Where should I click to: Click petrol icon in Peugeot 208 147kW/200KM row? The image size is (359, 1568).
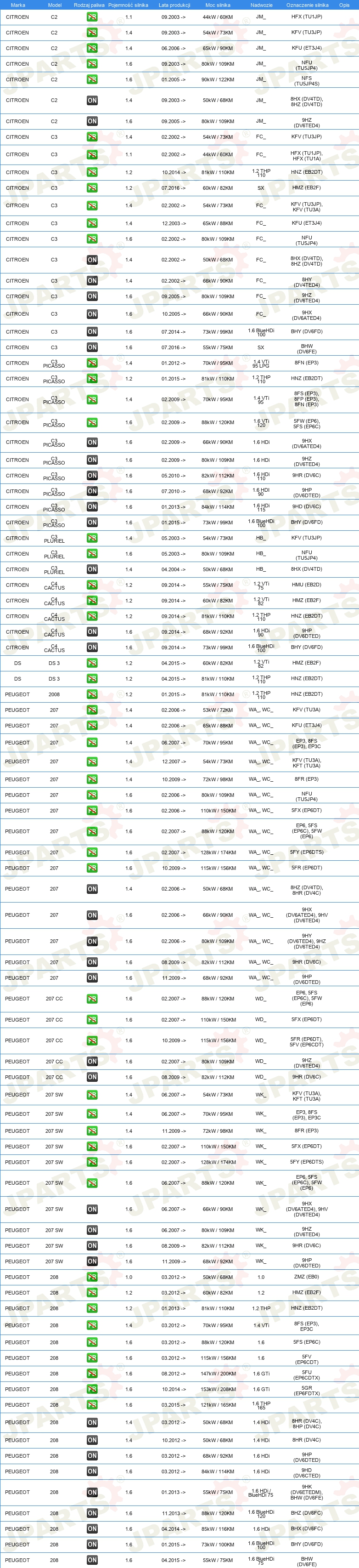point(92,1373)
